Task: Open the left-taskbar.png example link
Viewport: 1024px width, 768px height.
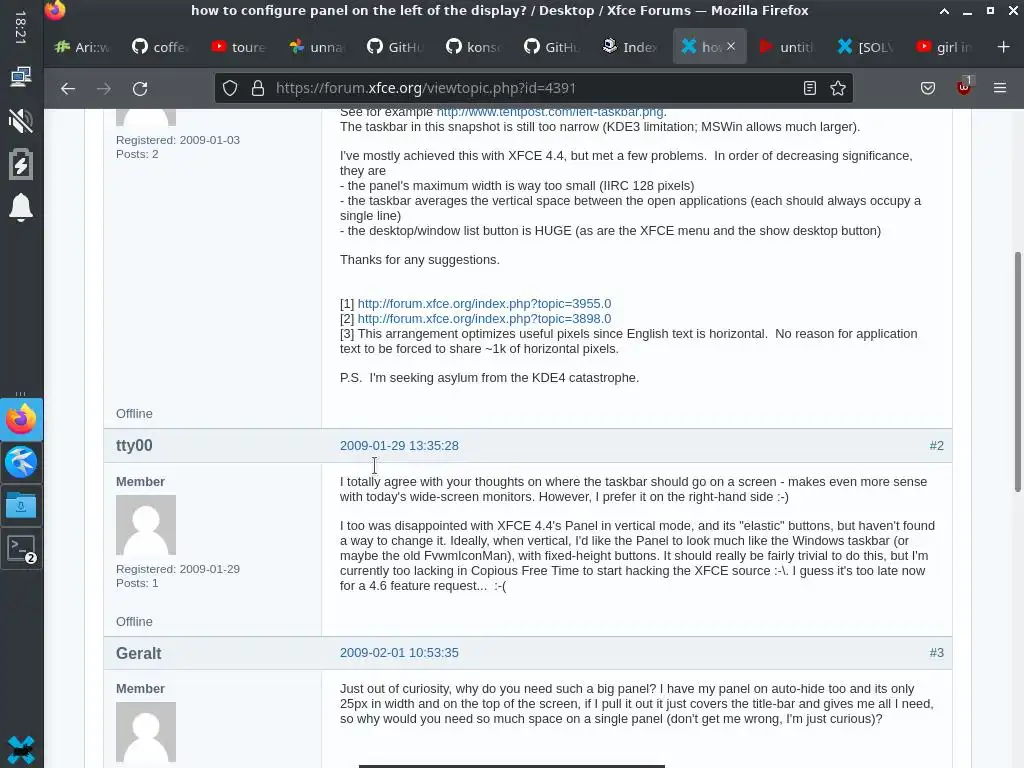Action: 550,112
